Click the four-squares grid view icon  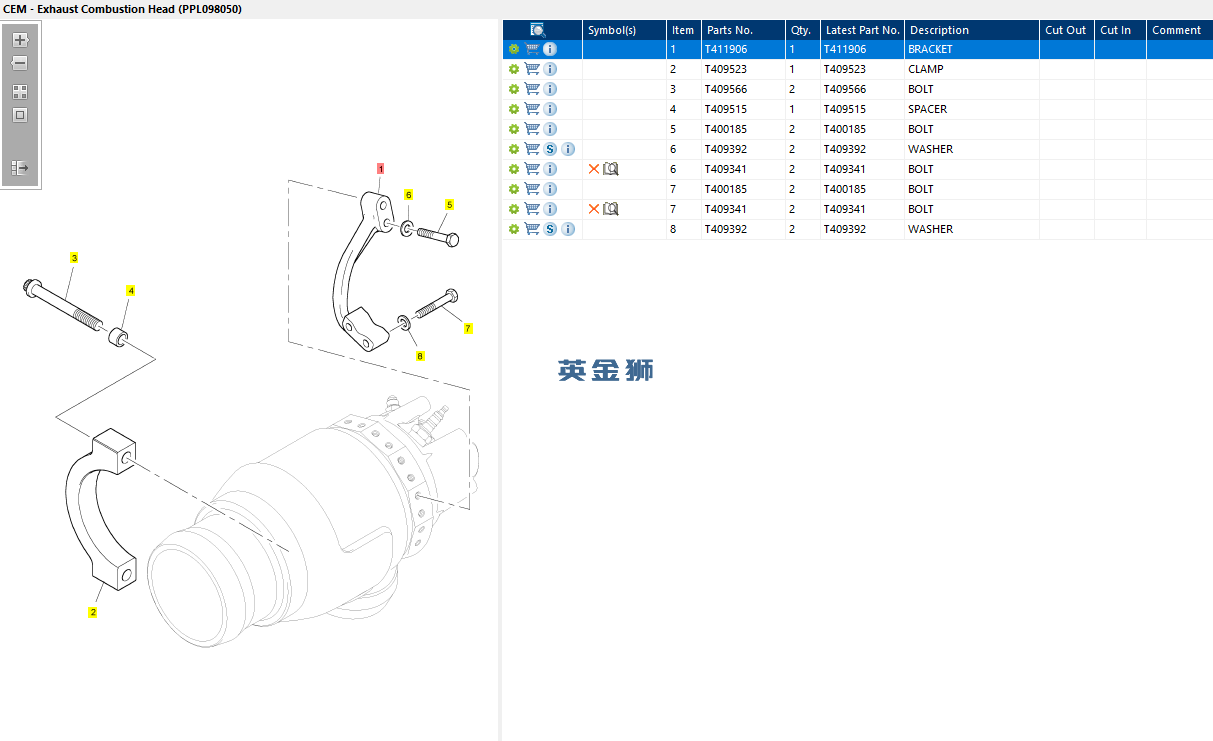click(x=20, y=91)
